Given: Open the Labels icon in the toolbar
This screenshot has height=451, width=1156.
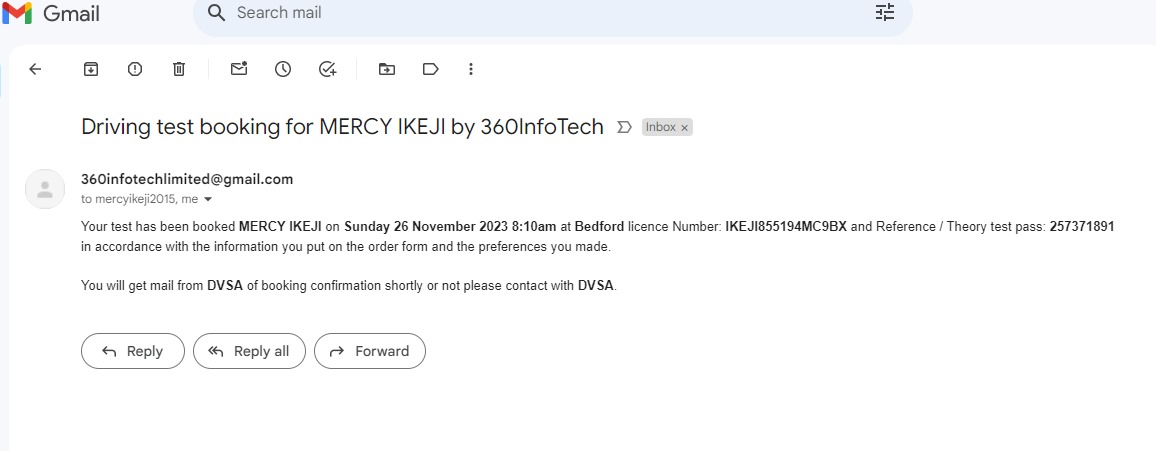Looking at the screenshot, I should point(431,69).
